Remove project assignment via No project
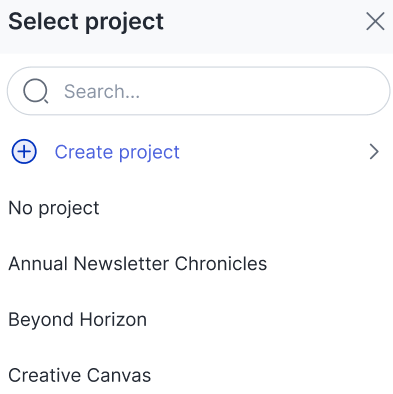Viewport: 393px width, 394px height. tap(54, 208)
